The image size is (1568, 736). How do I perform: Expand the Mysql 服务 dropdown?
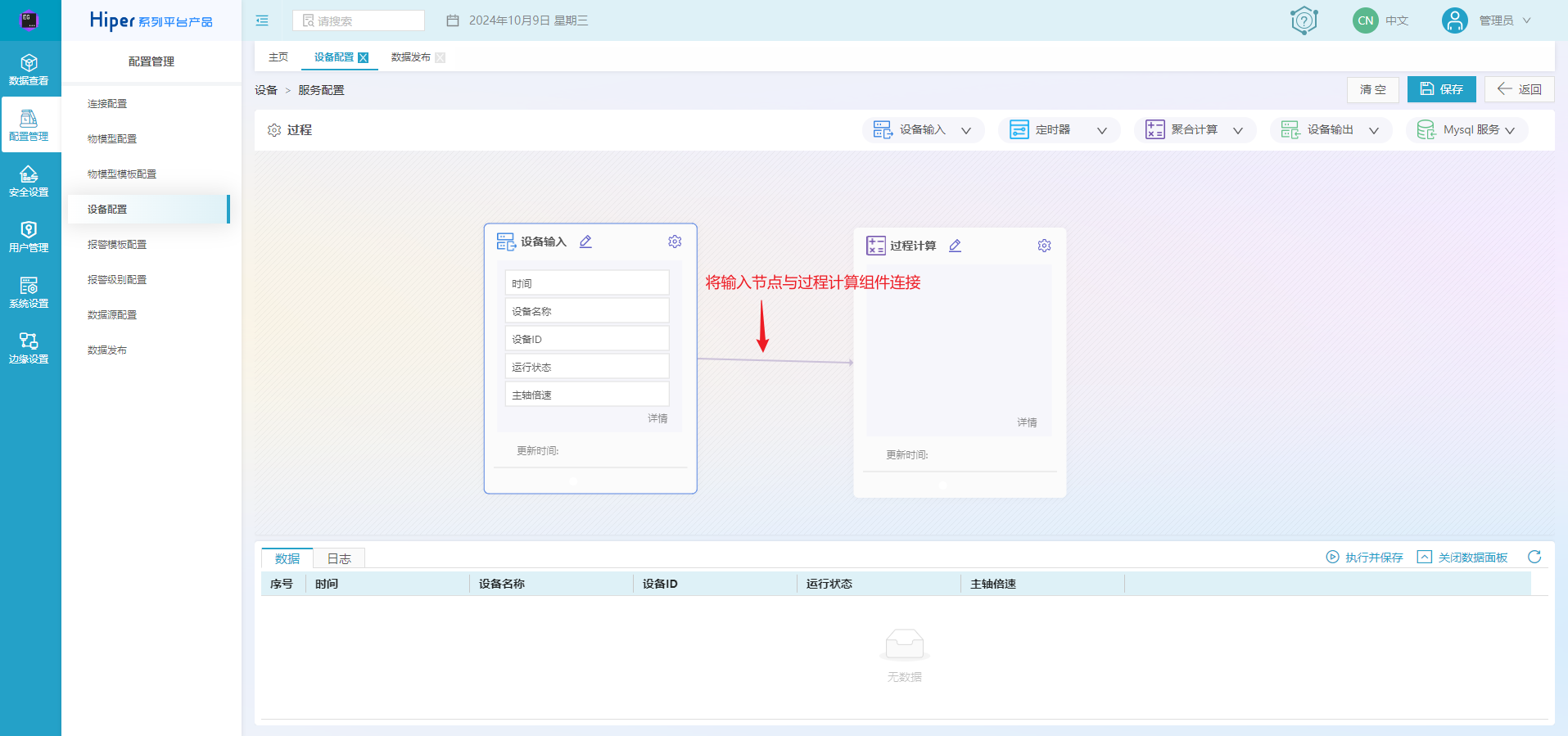click(1510, 130)
